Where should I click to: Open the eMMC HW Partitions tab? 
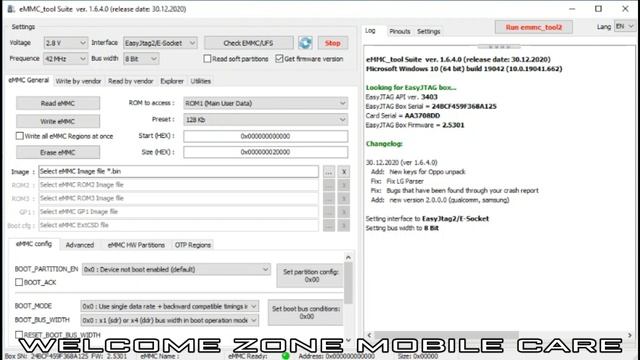[136, 245]
